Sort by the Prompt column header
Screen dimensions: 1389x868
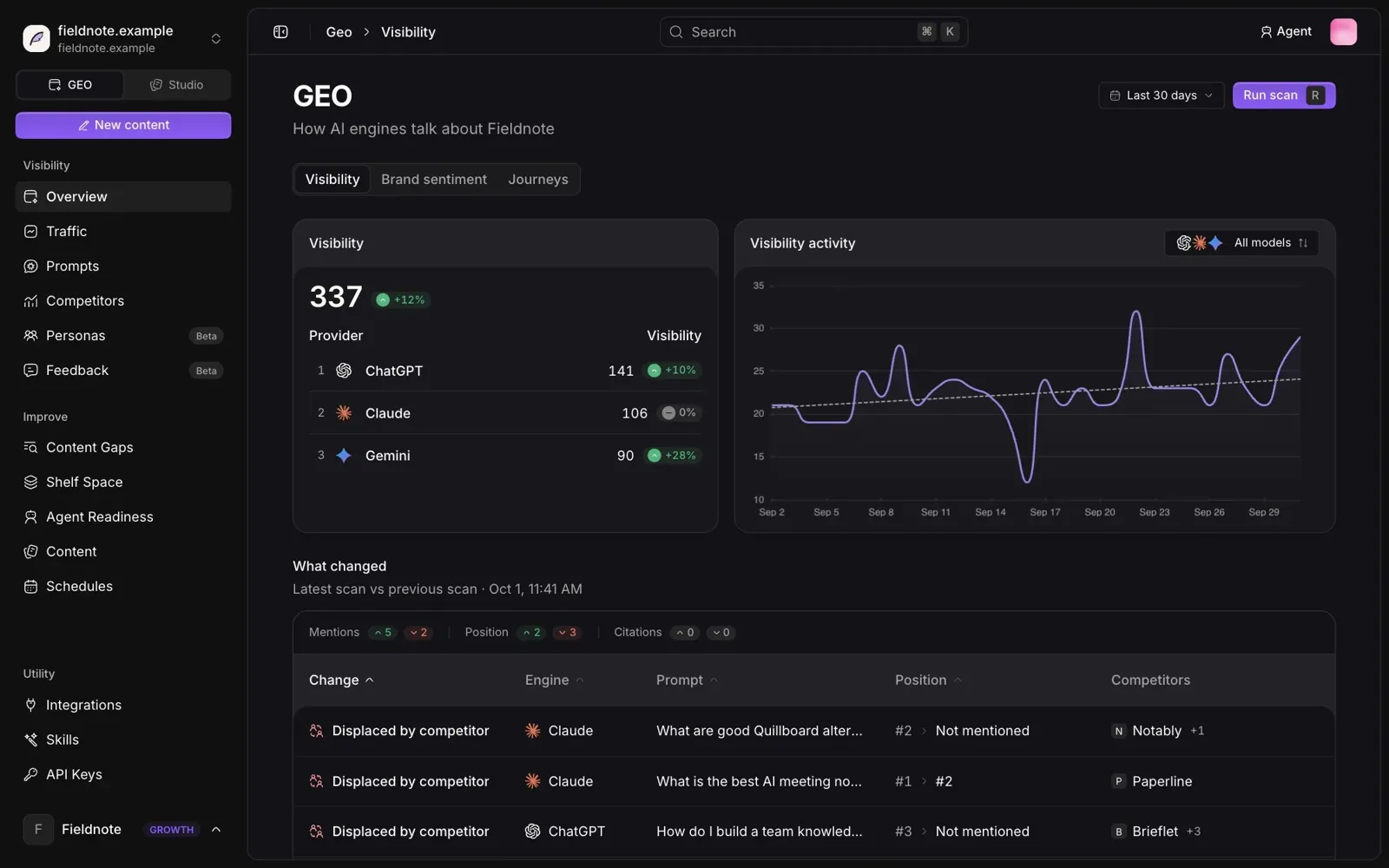coord(687,681)
